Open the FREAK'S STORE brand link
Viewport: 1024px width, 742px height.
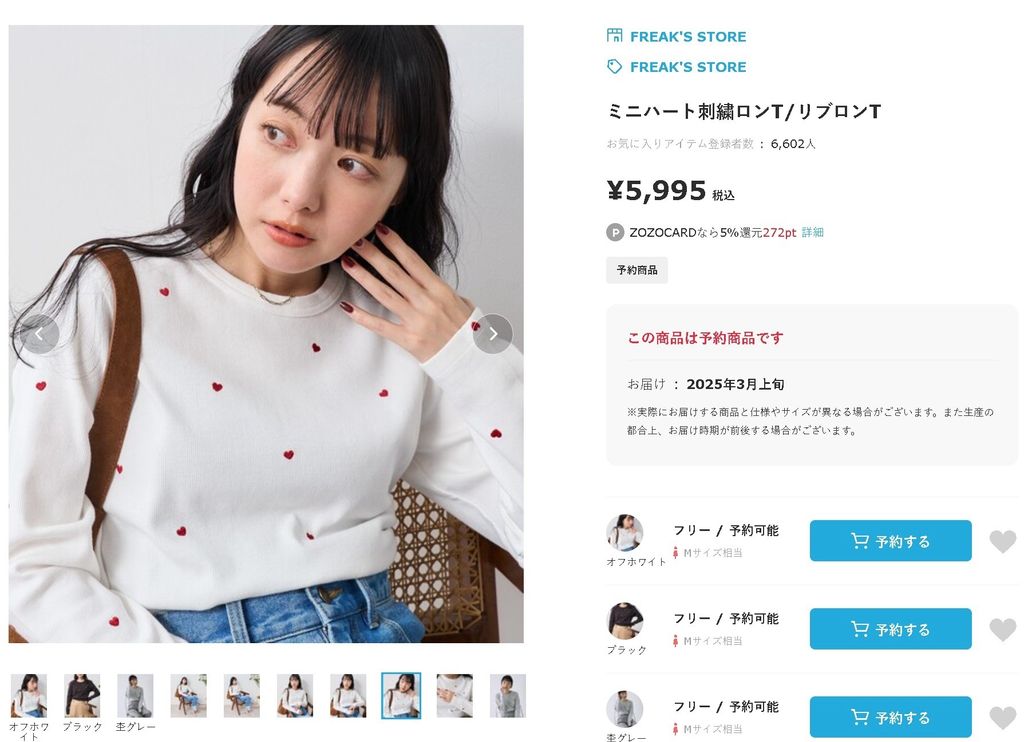point(688,67)
